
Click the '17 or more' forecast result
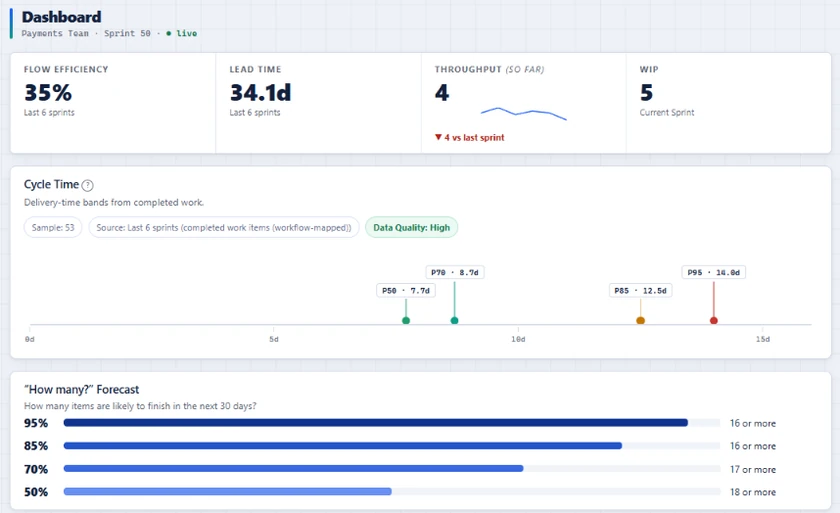753,469
